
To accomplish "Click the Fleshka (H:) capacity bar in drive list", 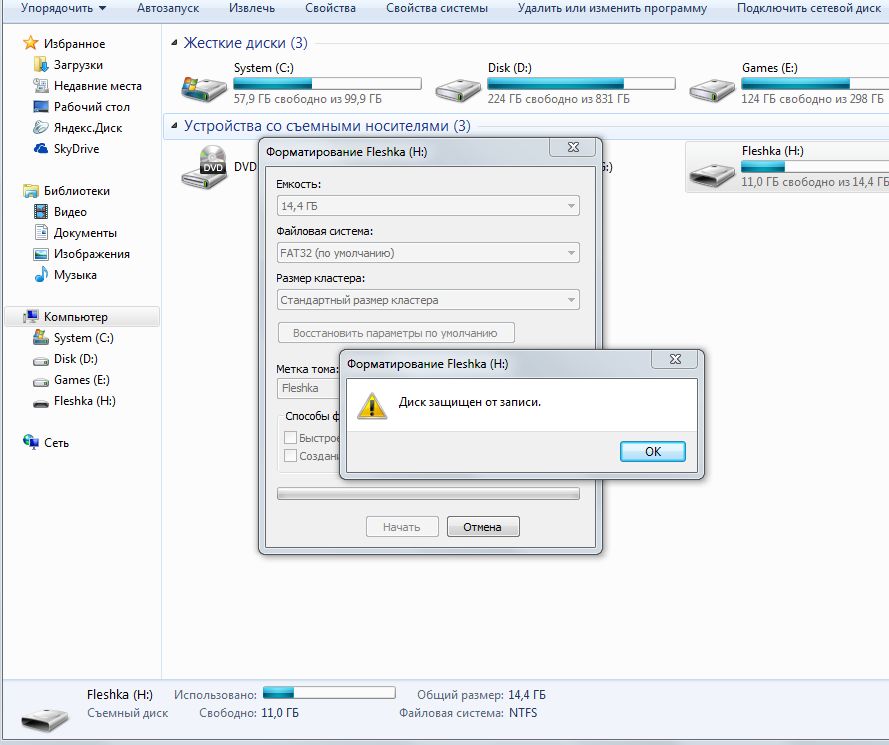I will pos(815,166).
